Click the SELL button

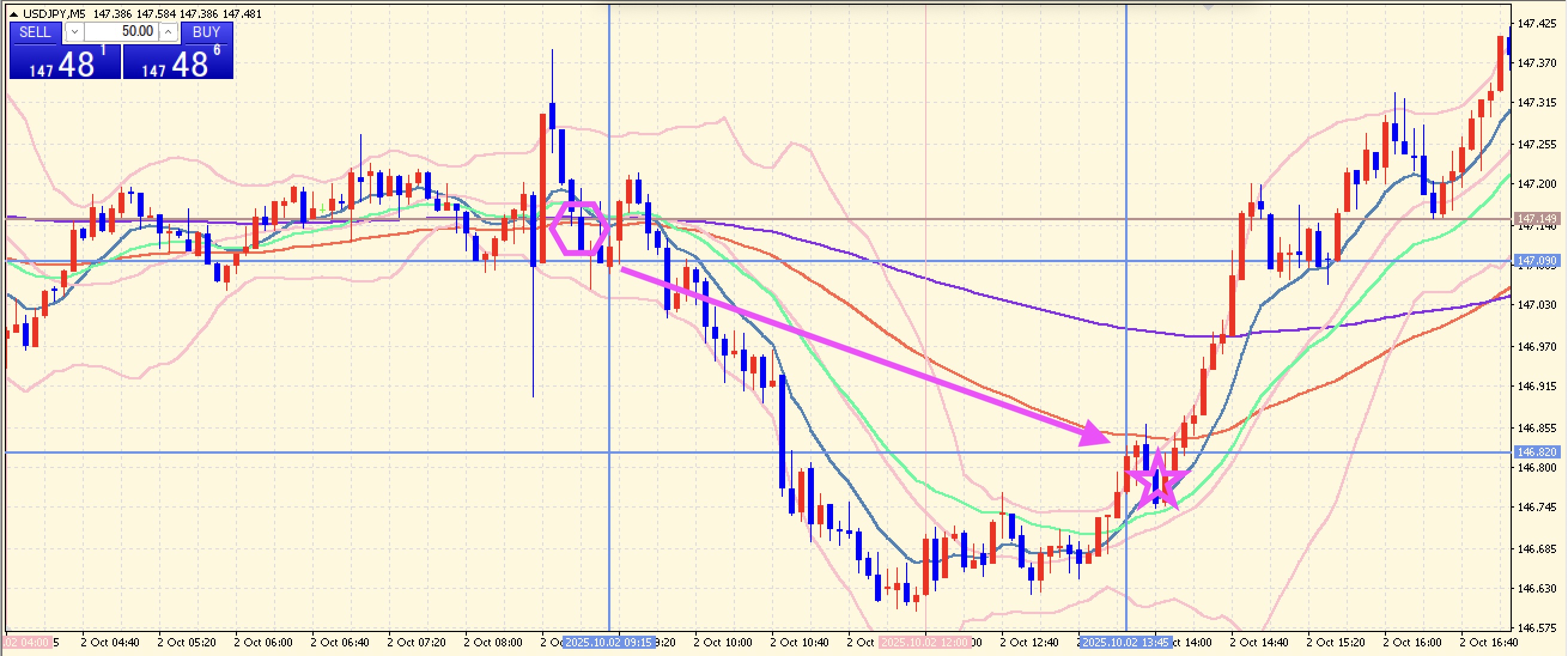35,32
